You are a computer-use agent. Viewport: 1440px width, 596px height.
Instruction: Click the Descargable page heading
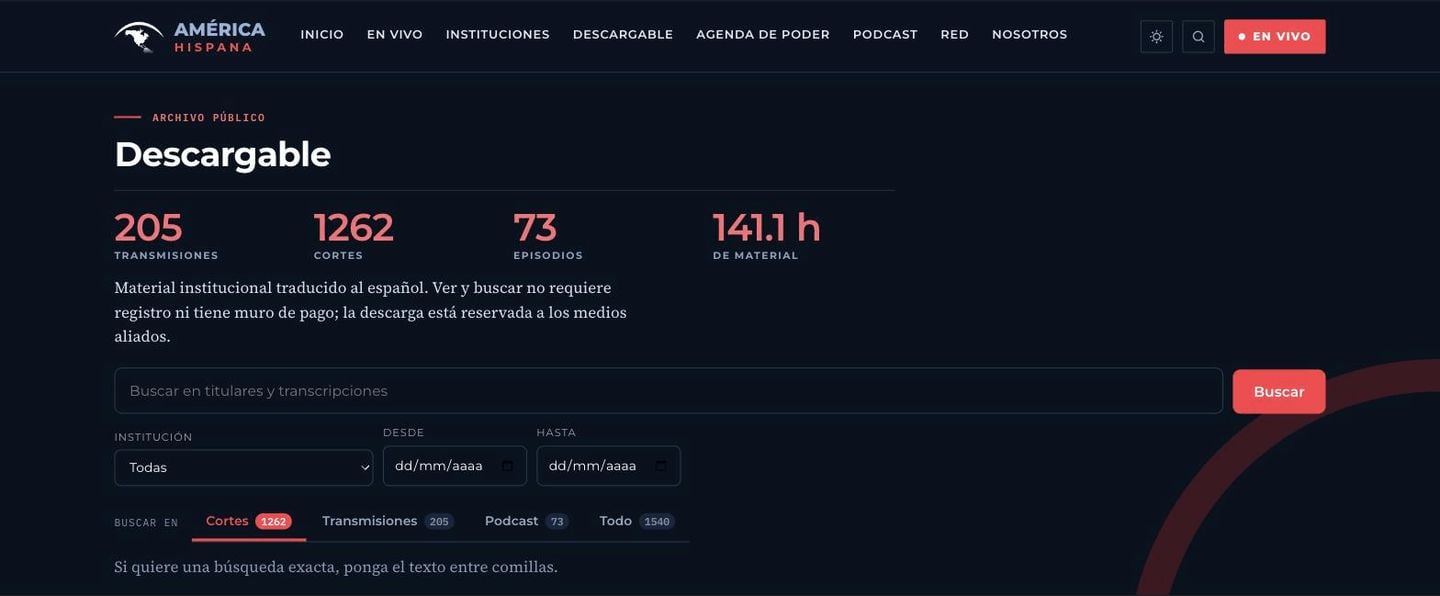coord(222,155)
